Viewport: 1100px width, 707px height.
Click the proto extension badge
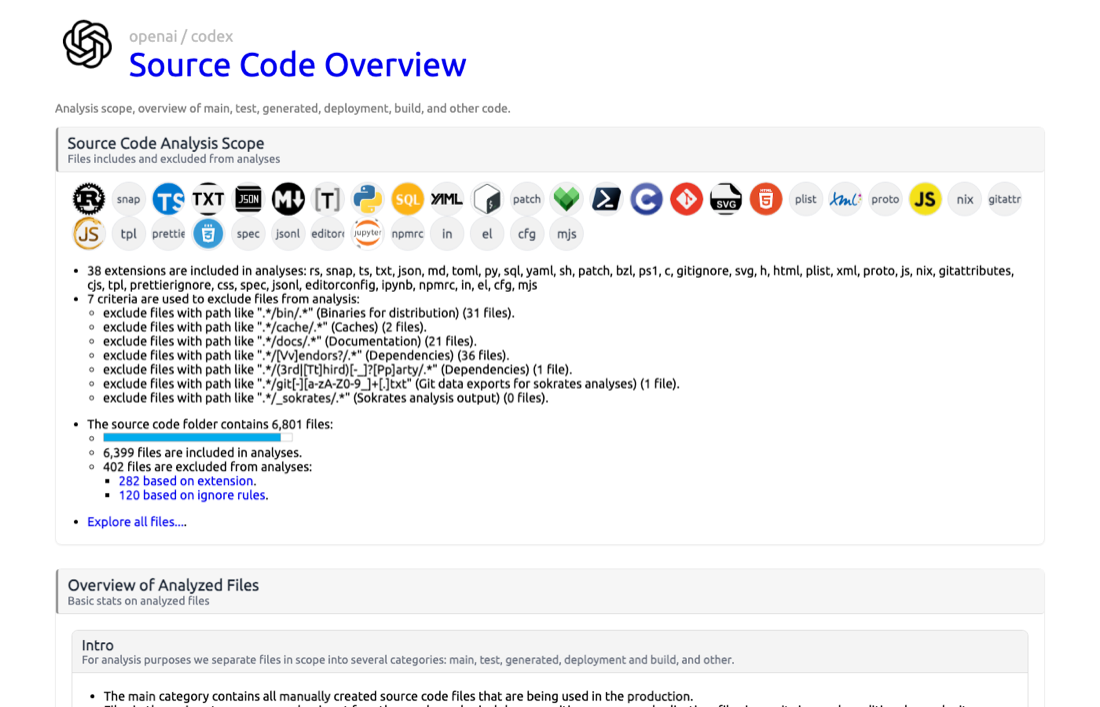point(885,199)
